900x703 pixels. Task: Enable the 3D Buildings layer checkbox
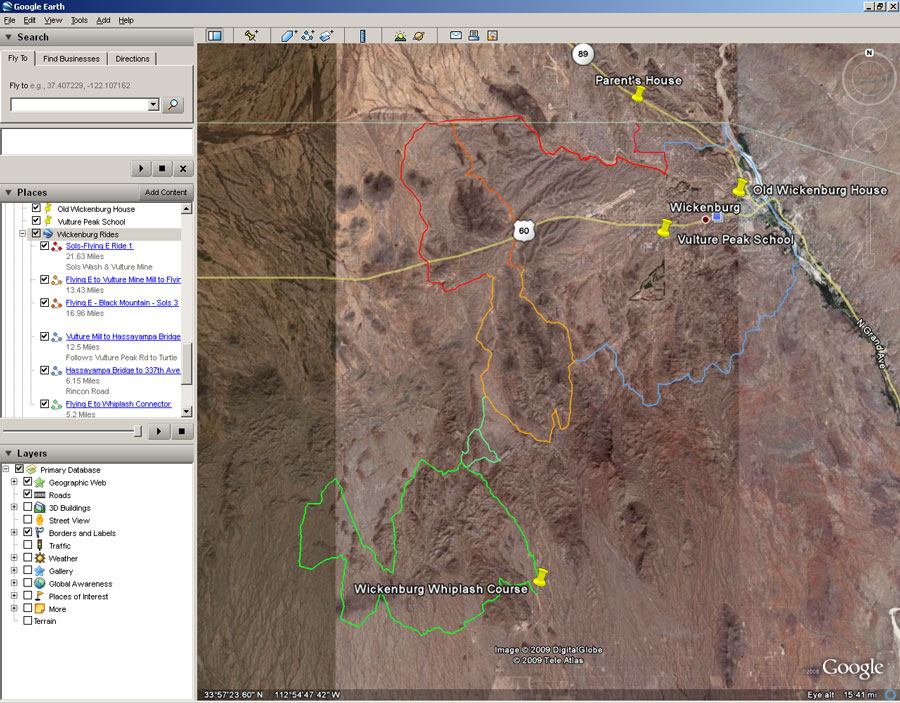click(x=27, y=507)
